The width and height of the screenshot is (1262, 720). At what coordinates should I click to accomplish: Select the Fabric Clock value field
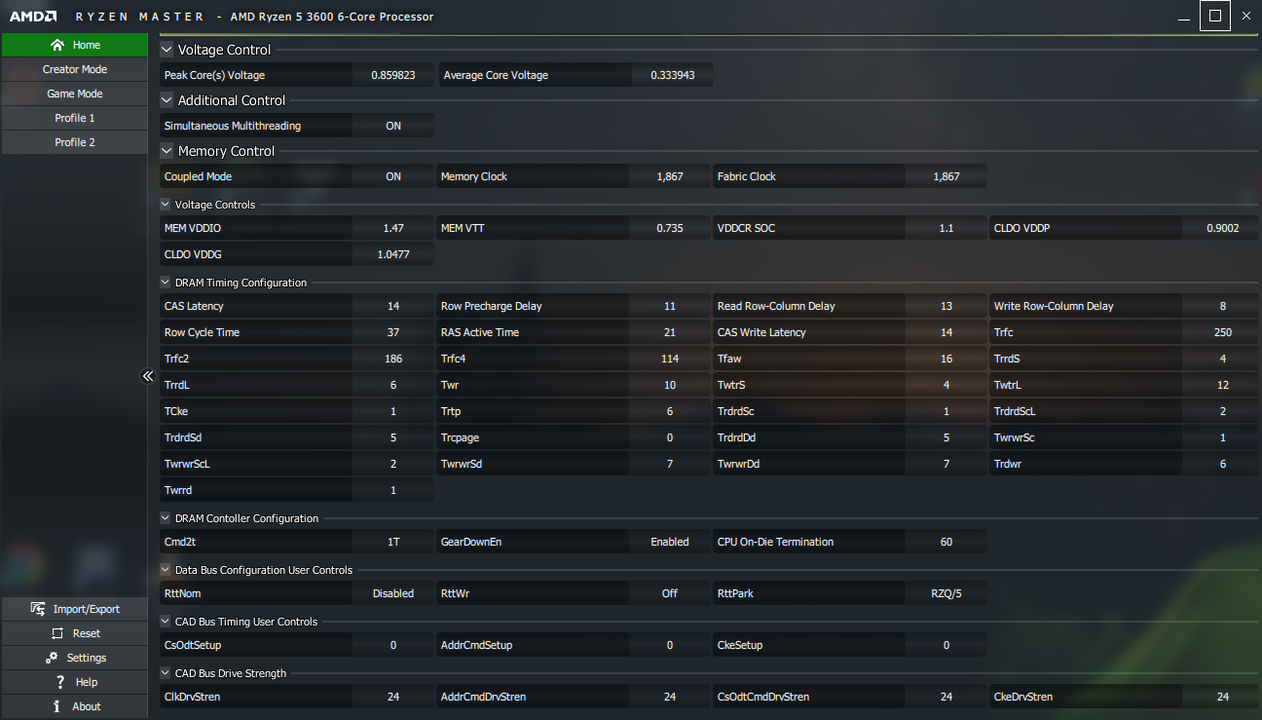(x=946, y=176)
